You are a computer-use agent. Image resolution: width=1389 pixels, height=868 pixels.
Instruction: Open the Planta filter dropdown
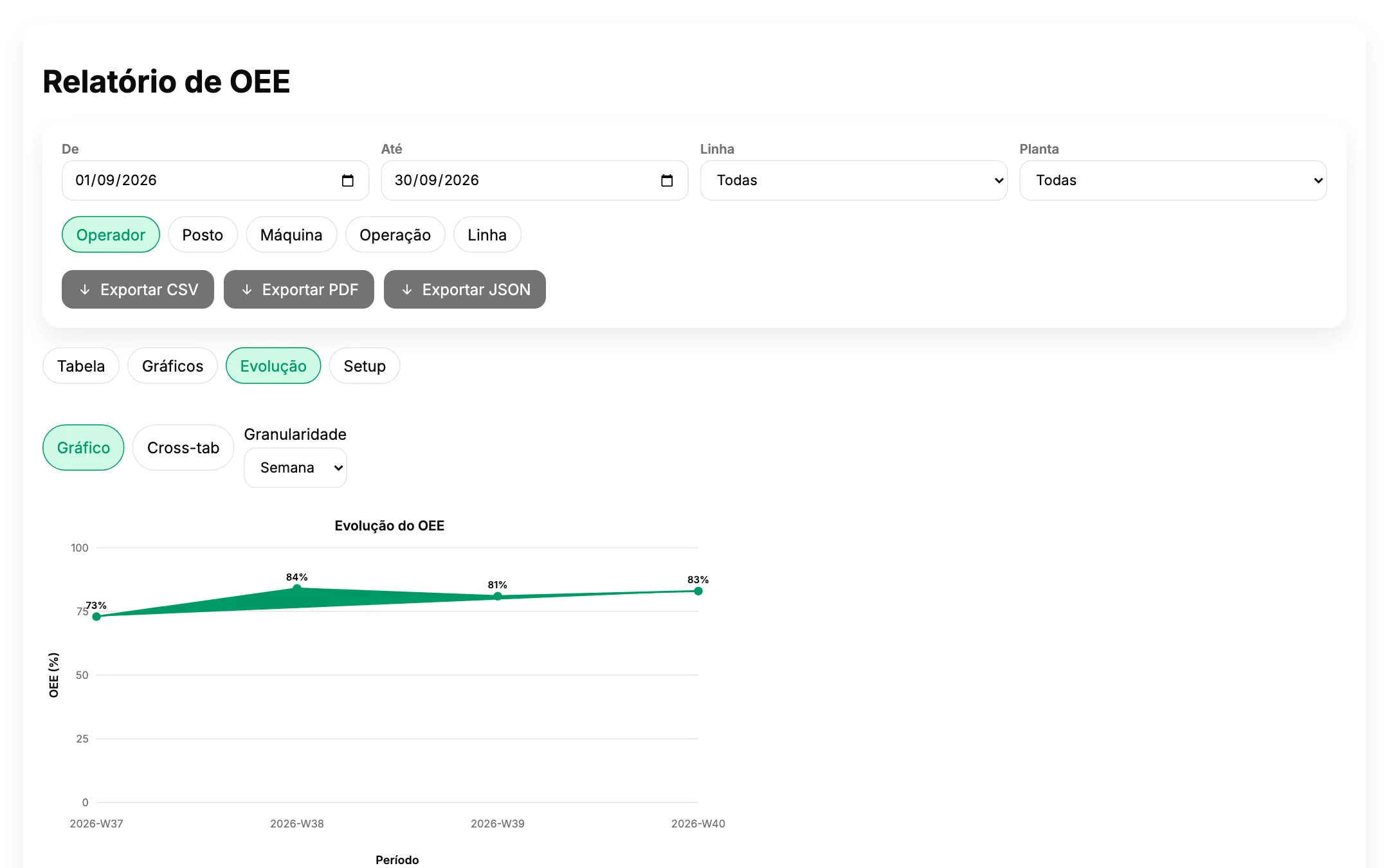1173,181
